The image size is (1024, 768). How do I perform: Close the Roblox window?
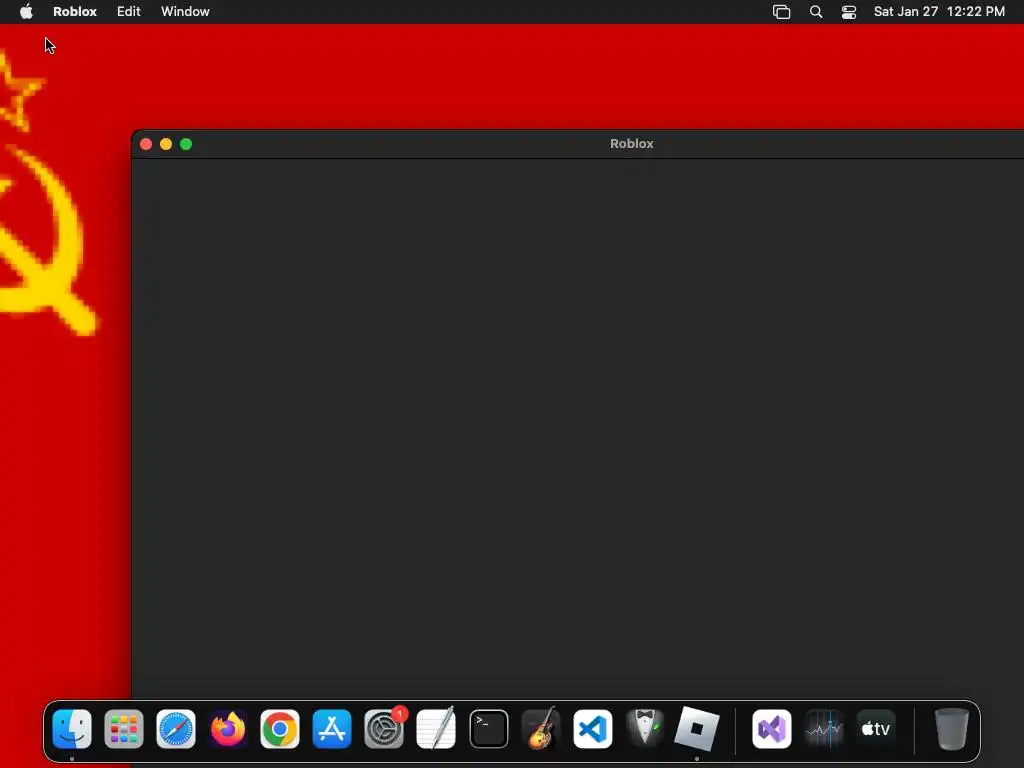point(146,144)
